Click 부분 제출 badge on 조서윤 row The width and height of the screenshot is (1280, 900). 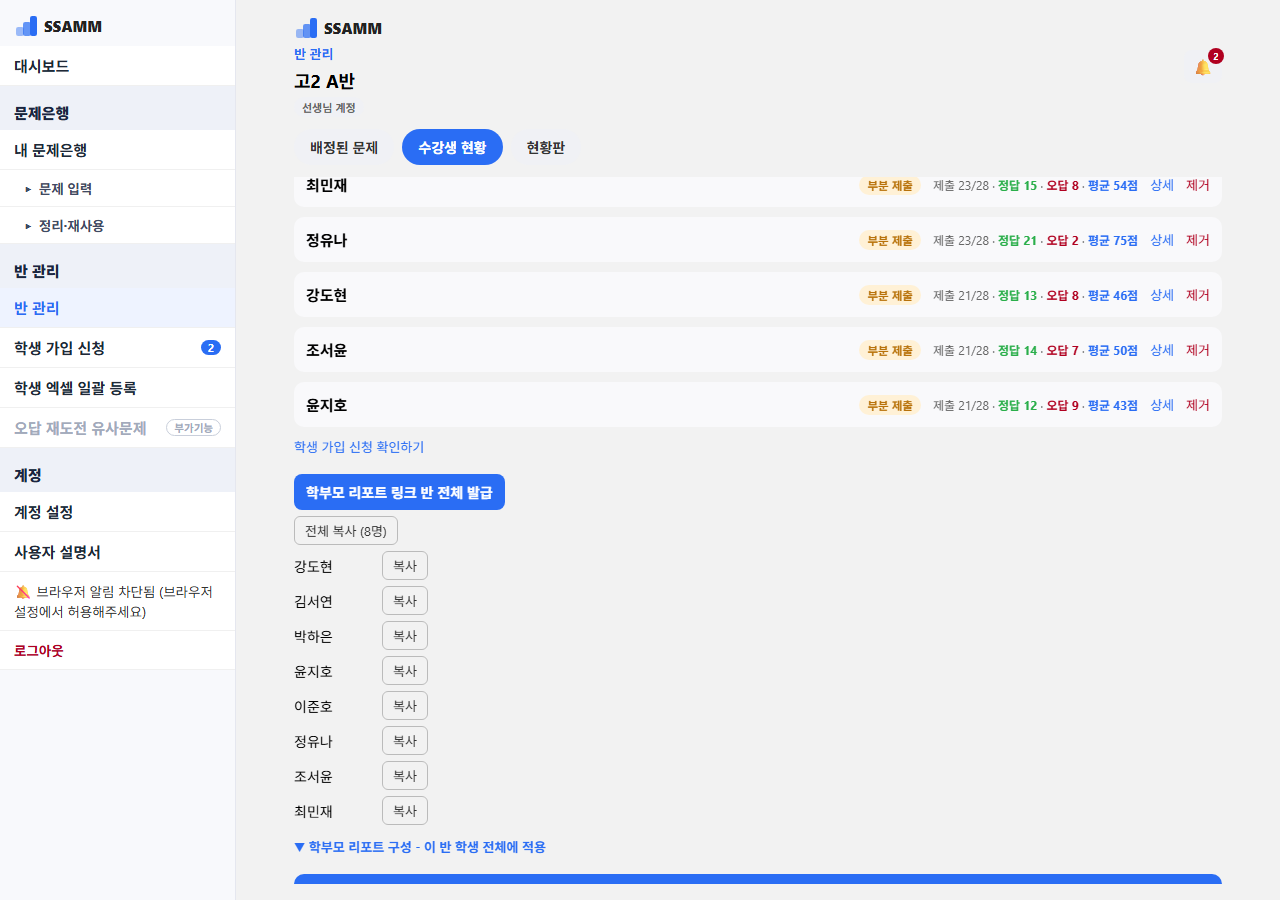890,350
